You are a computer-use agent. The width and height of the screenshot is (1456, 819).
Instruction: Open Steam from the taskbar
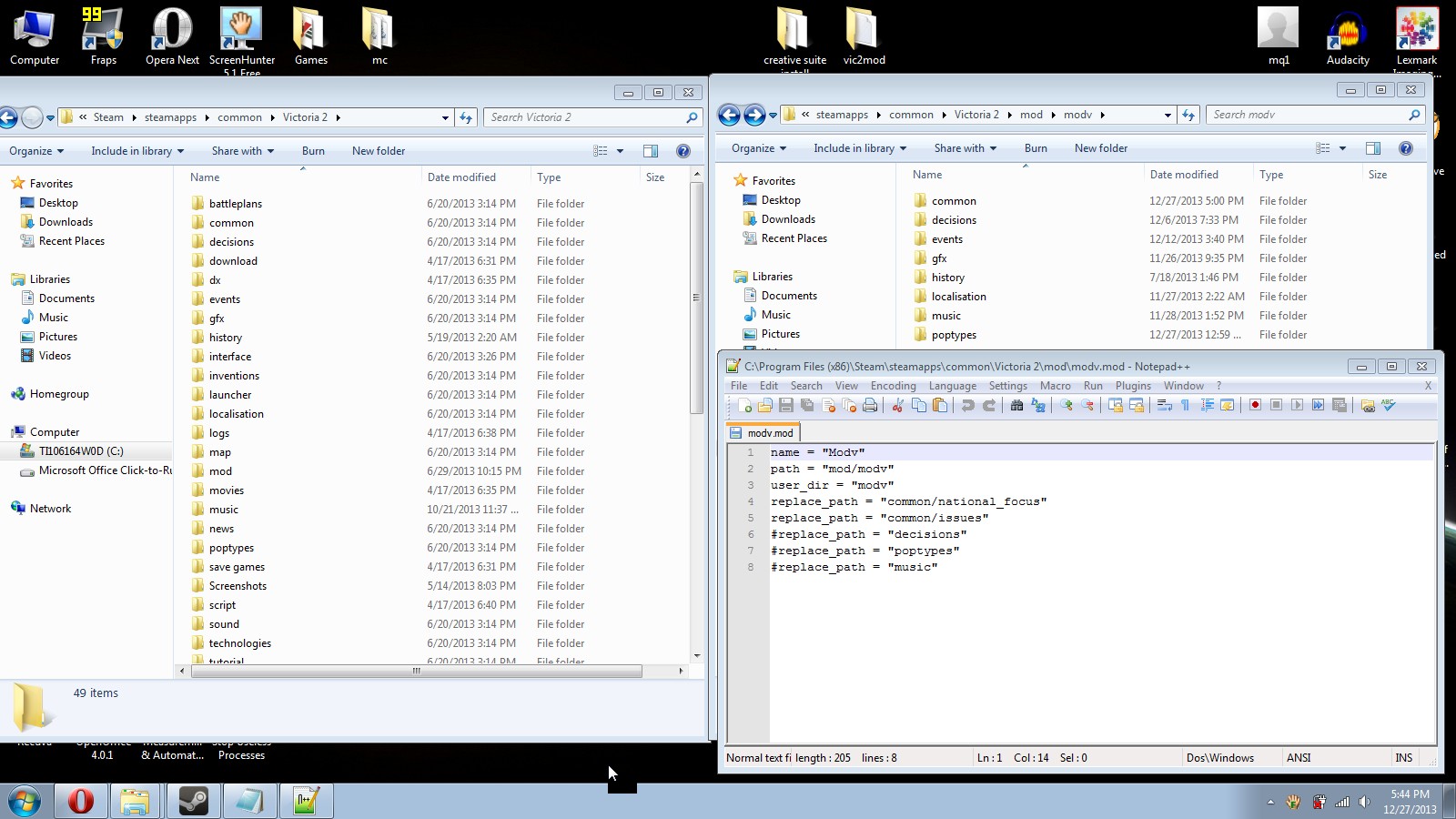[193, 801]
